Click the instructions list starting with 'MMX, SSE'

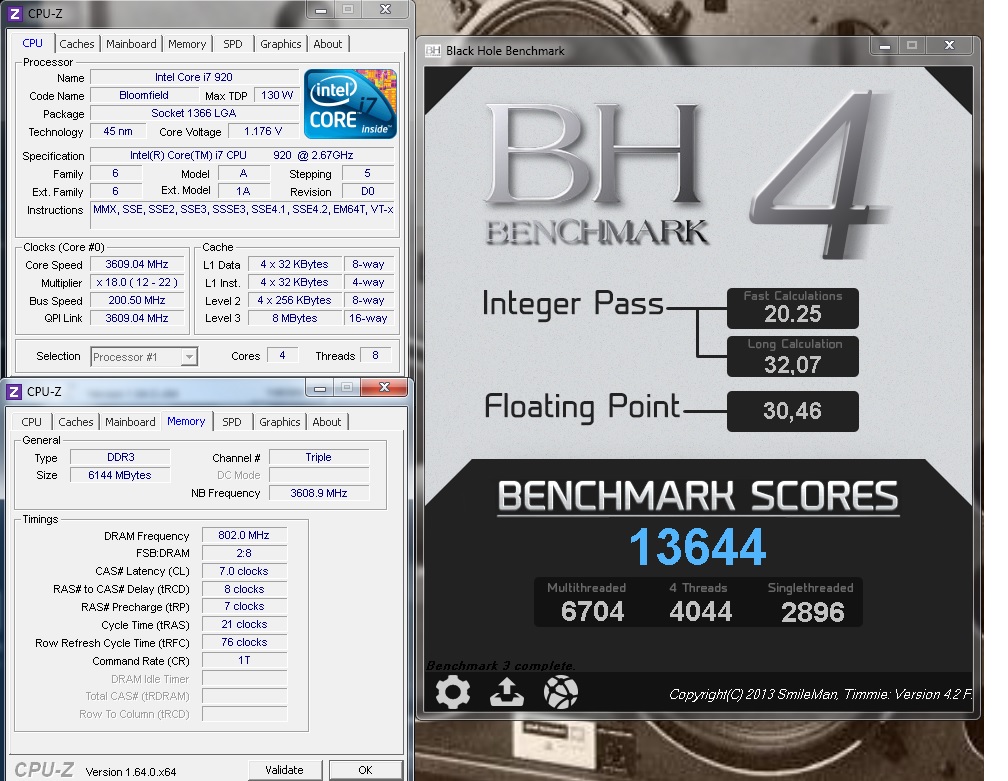242,215
